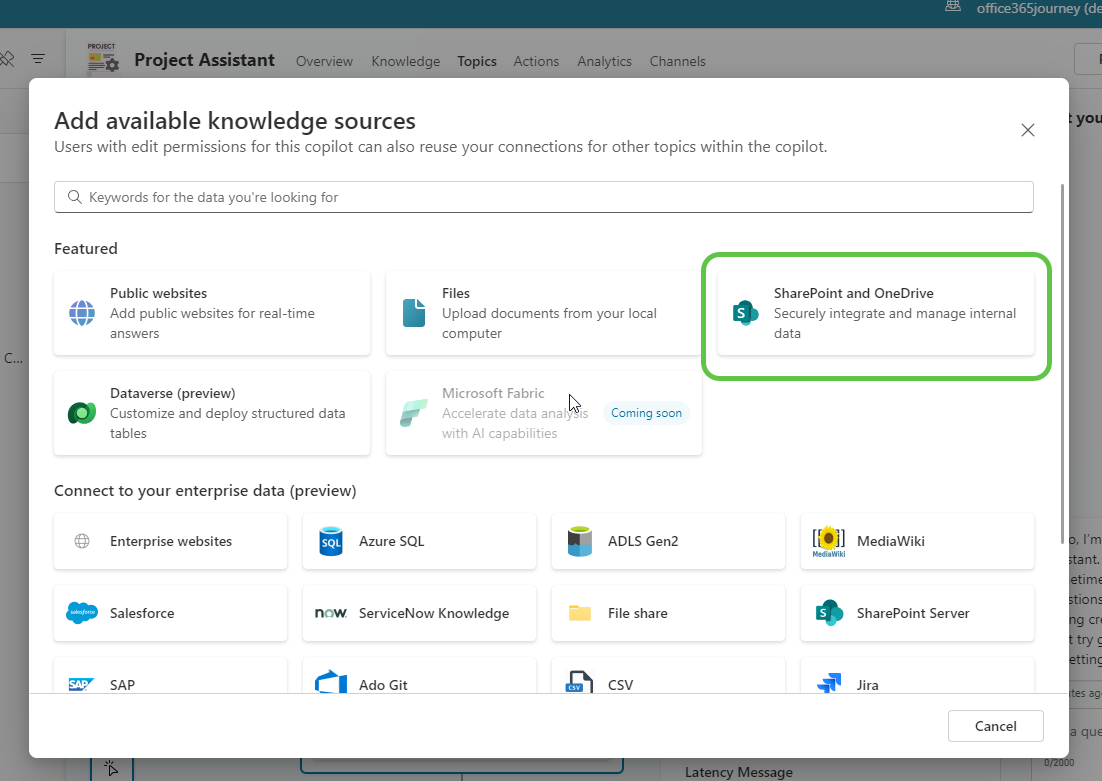Click the File share folder icon
The width and height of the screenshot is (1102, 781).
(x=580, y=613)
